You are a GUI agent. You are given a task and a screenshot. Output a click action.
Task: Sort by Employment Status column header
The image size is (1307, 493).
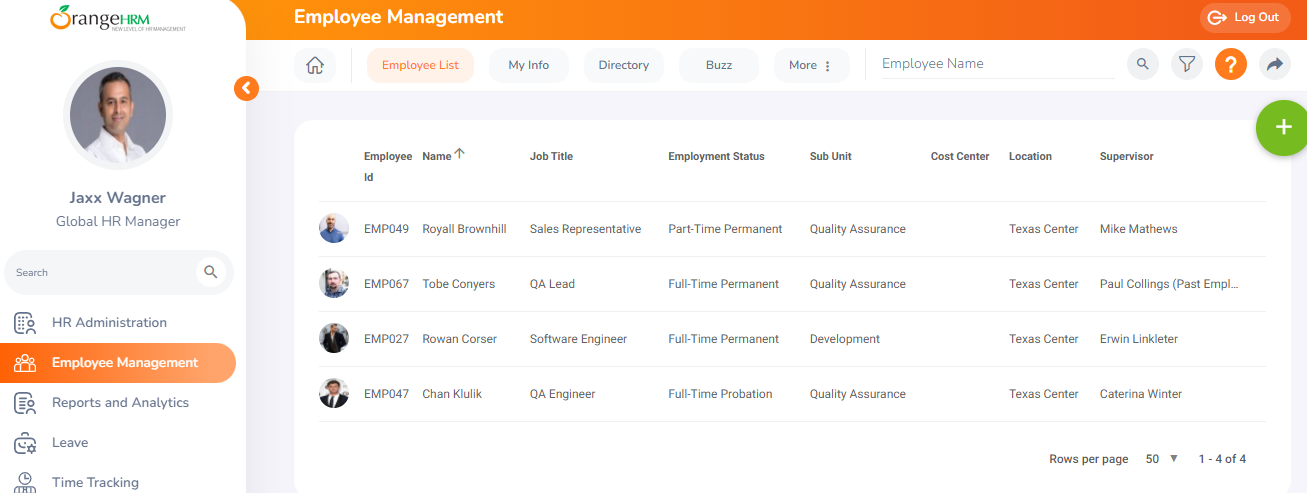pos(716,156)
